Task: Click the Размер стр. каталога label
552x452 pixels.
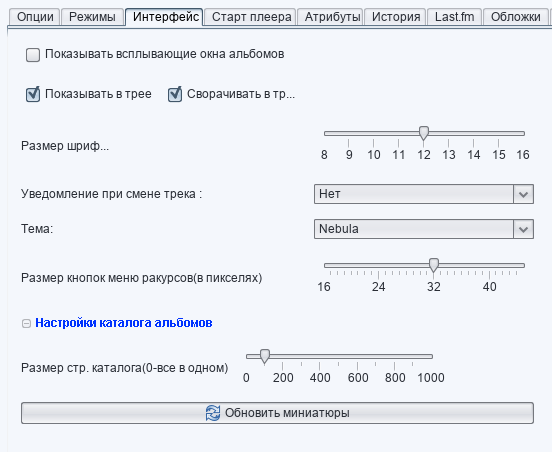Action: point(125,368)
